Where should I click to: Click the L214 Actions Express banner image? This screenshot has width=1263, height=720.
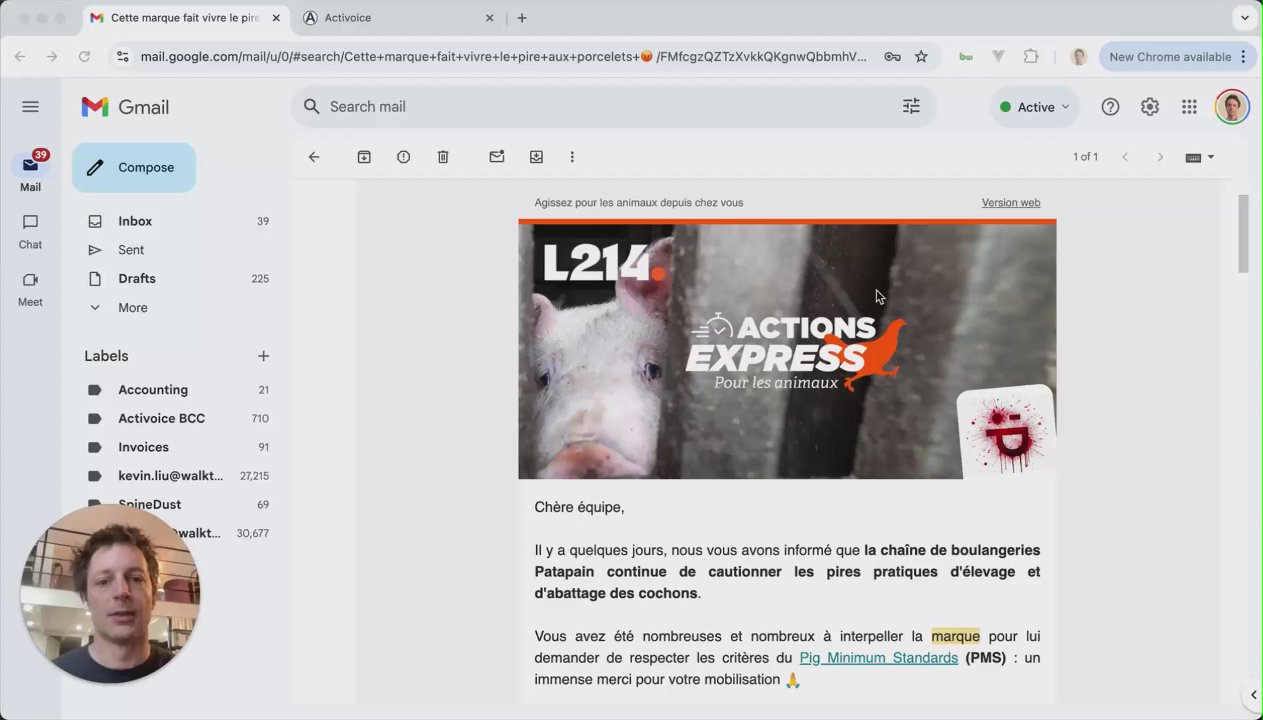click(787, 351)
